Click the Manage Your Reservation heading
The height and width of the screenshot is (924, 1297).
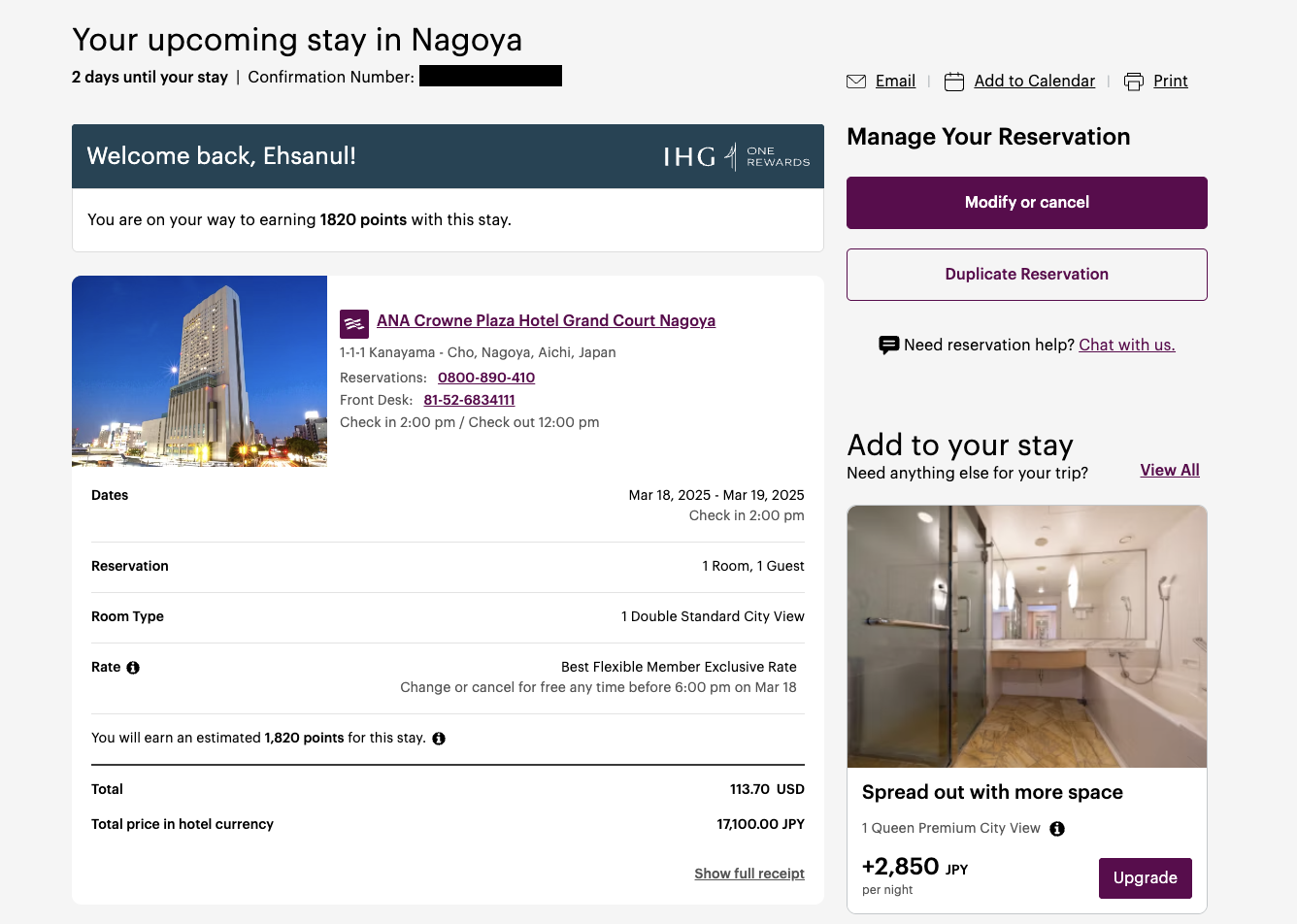coord(988,137)
